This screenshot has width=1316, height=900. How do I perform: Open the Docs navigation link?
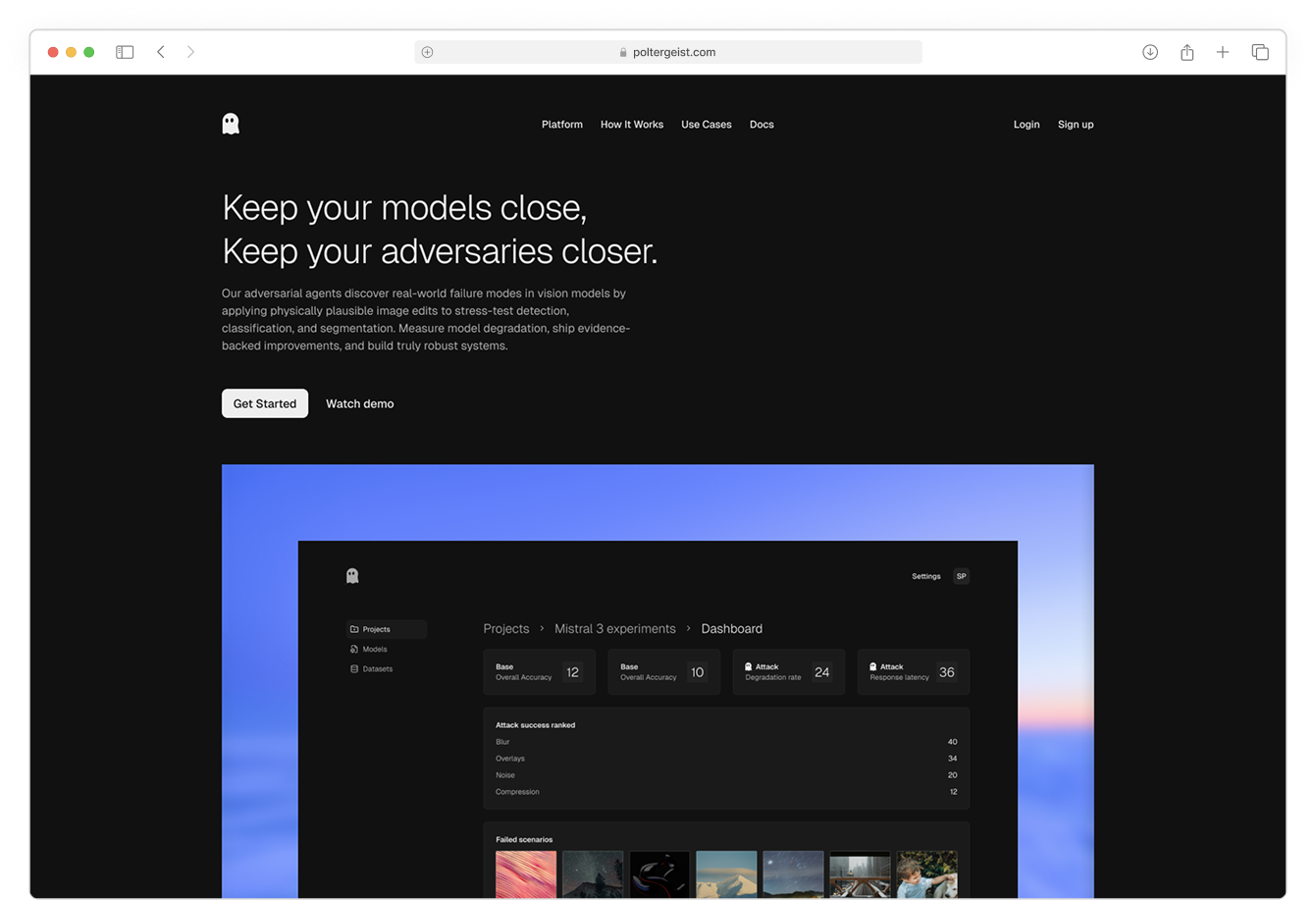(x=762, y=125)
